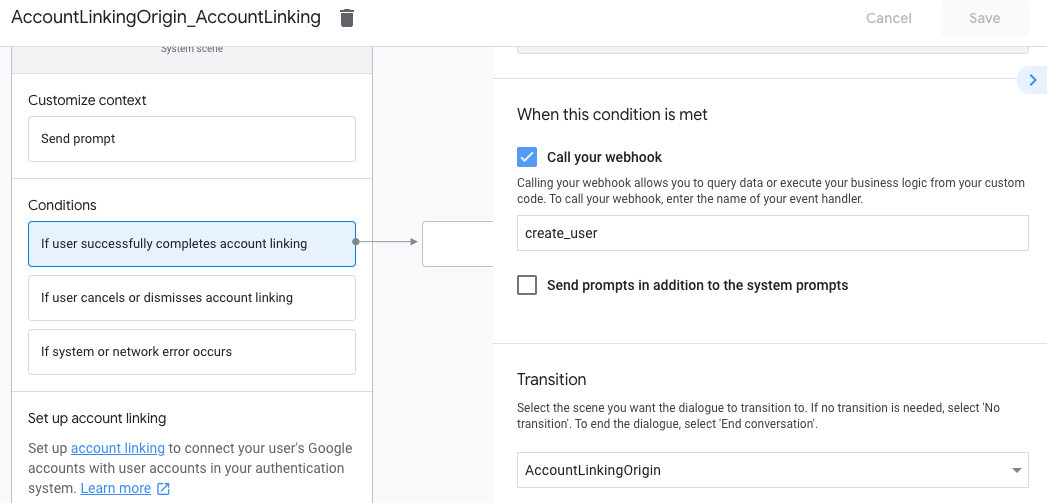Click the arrow connector leading to the transition node

point(390,241)
